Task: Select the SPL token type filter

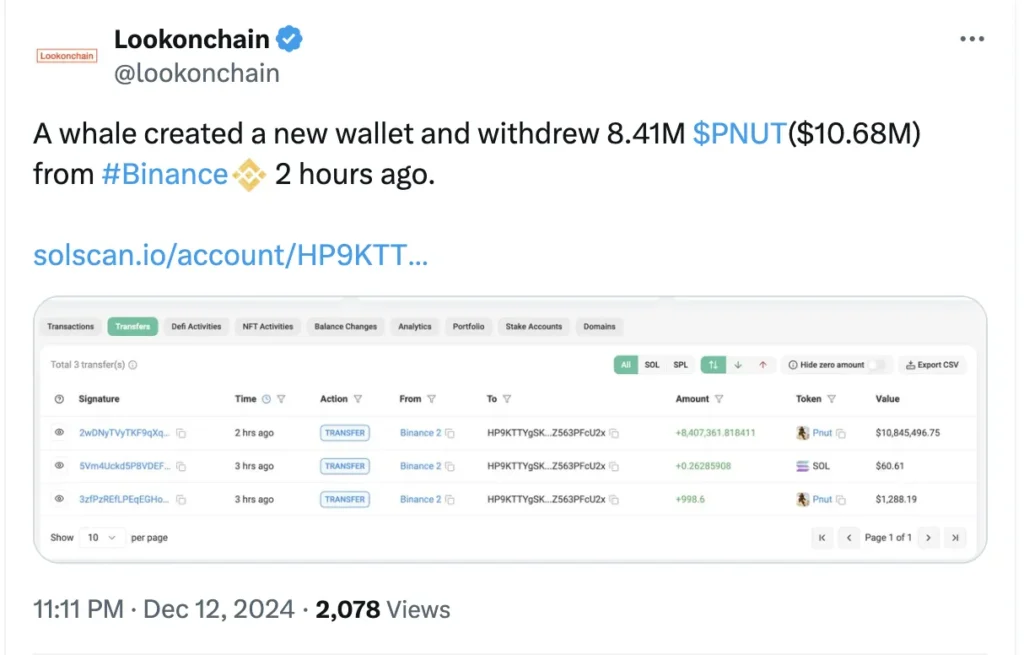Action: pos(680,366)
